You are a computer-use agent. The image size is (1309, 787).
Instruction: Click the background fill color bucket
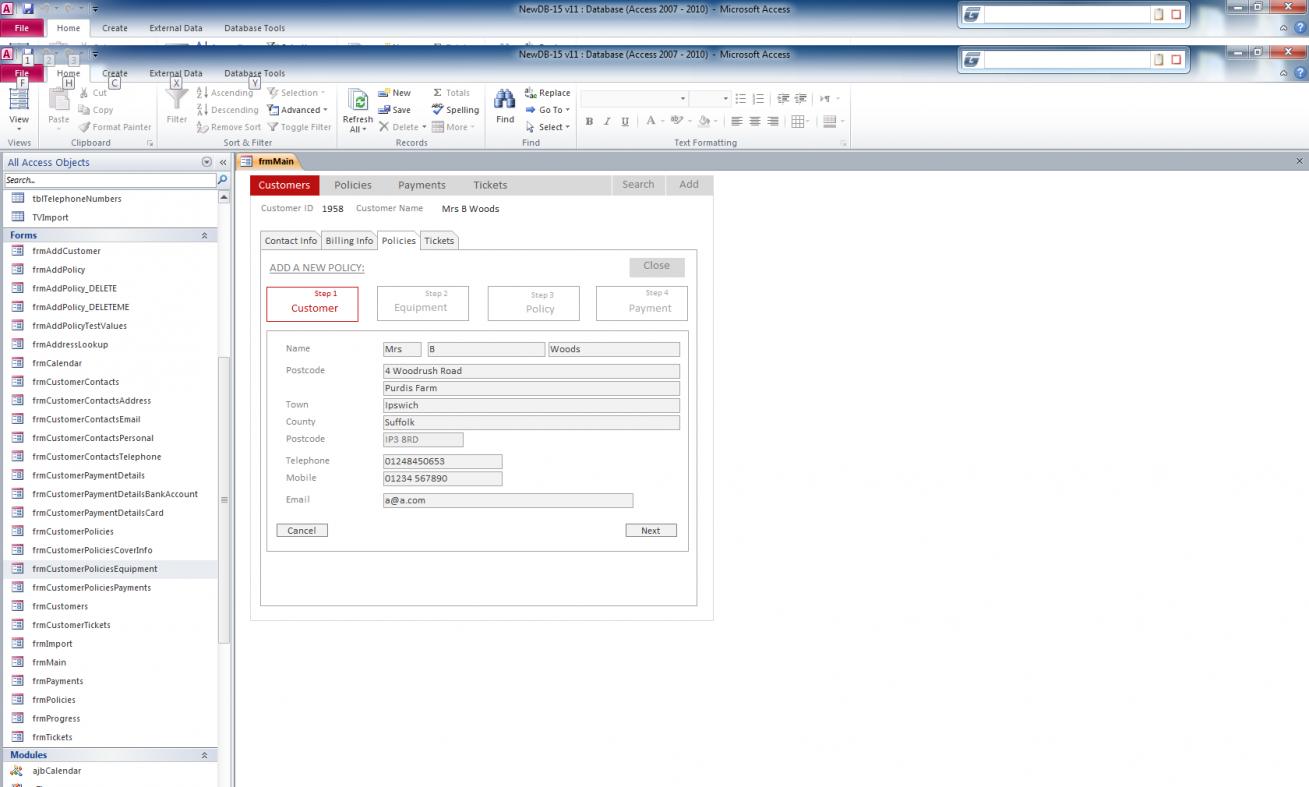[704, 121]
